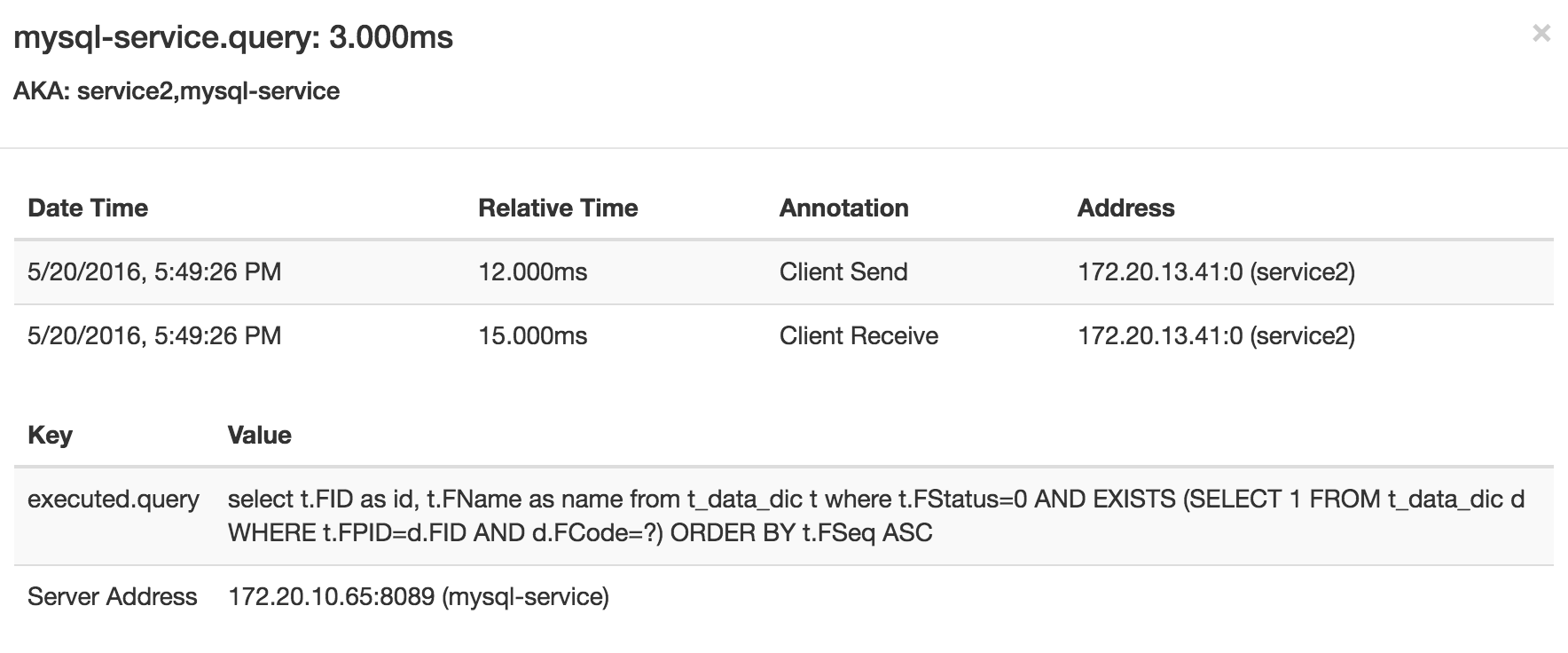Click the Key column header

[x=50, y=435]
